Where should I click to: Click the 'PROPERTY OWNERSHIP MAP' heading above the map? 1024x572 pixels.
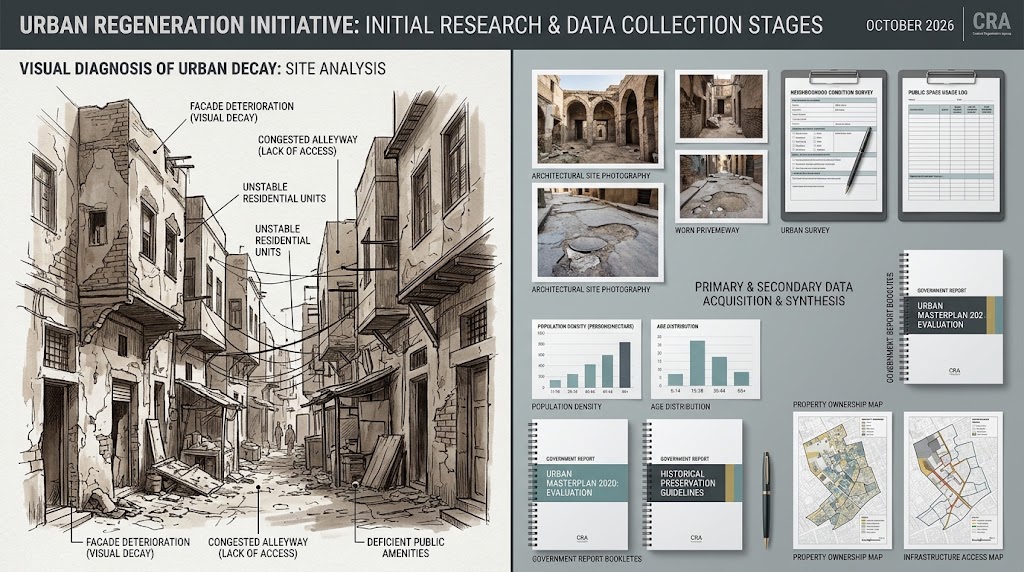click(x=838, y=405)
